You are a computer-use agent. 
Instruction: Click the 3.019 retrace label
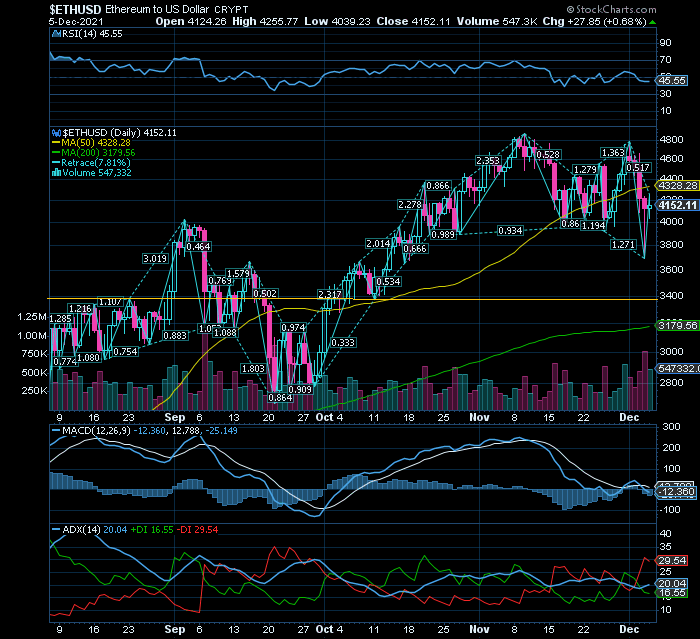[x=155, y=259]
